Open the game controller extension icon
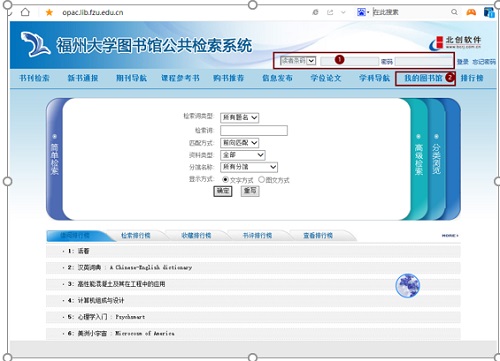The width and height of the screenshot is (500, 361). tap(471, 12)
